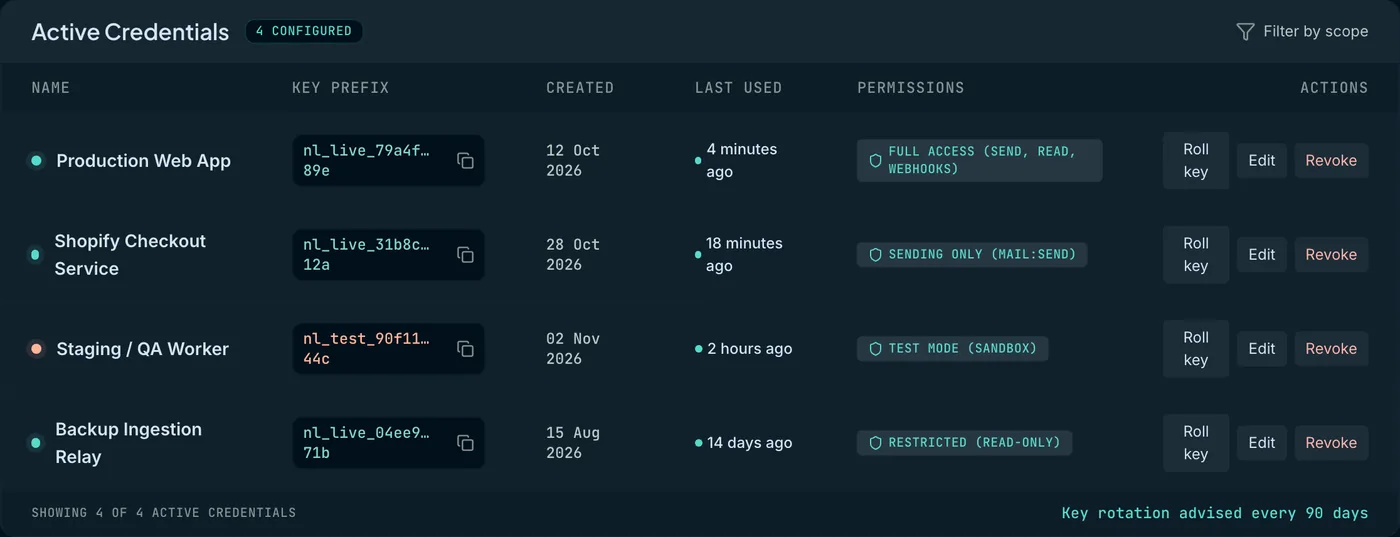Edit the Backup Ingestion Relay credential

click(x=1262, y=442)
